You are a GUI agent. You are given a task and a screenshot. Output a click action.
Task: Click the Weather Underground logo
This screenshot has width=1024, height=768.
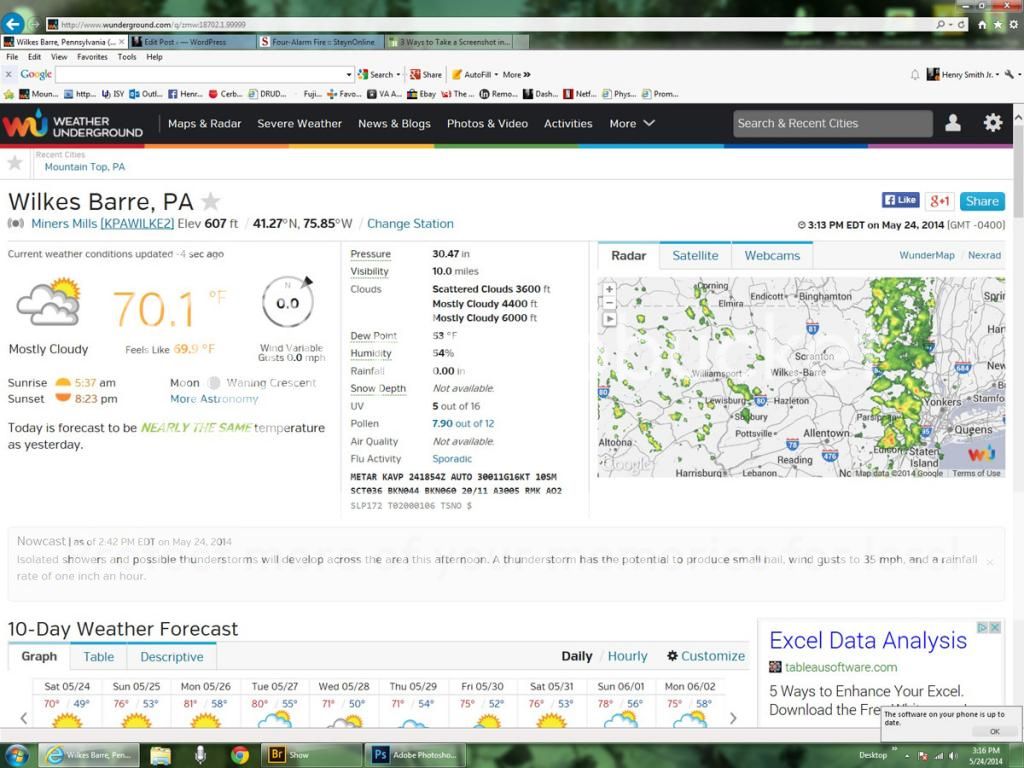[x=72, y=124]
